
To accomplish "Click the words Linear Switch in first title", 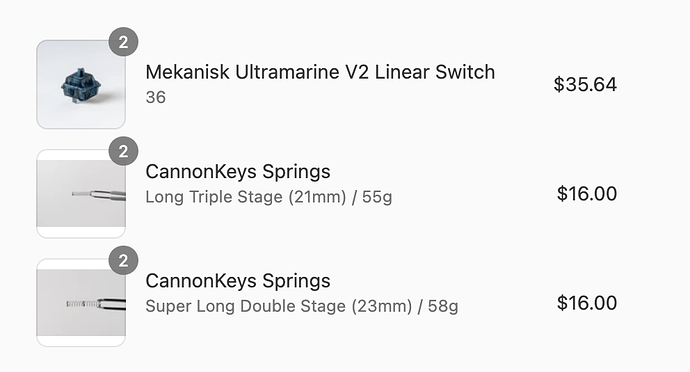I will (435, 72).
